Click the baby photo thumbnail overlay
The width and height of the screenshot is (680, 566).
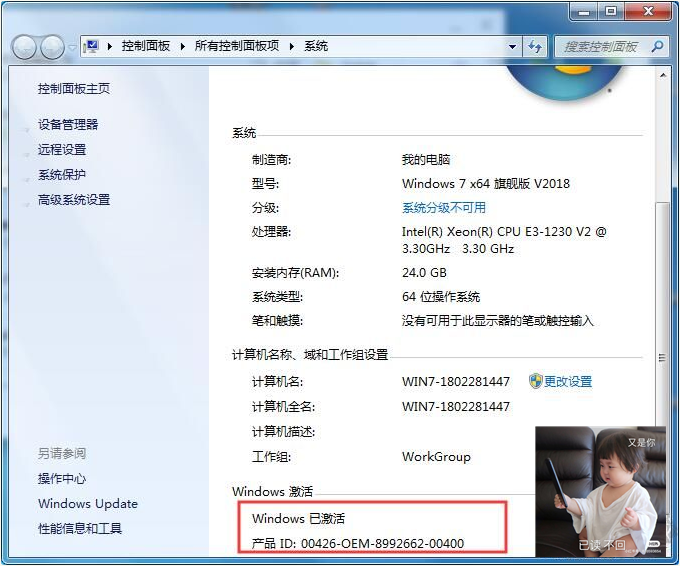[x=600, y=490]
